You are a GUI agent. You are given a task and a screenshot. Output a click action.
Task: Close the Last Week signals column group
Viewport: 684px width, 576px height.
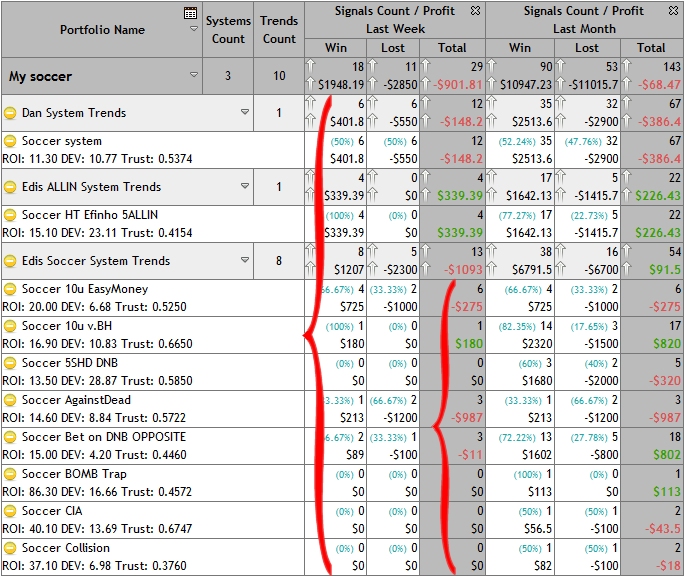(475, 11)
